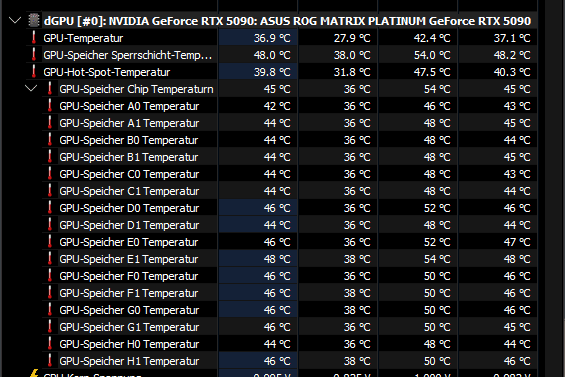Viewport: 565px width, 377px height.
Task: Click thermometer icon of GPU-Speicher E1 Temperatur
Action: [x=50, y=258]
